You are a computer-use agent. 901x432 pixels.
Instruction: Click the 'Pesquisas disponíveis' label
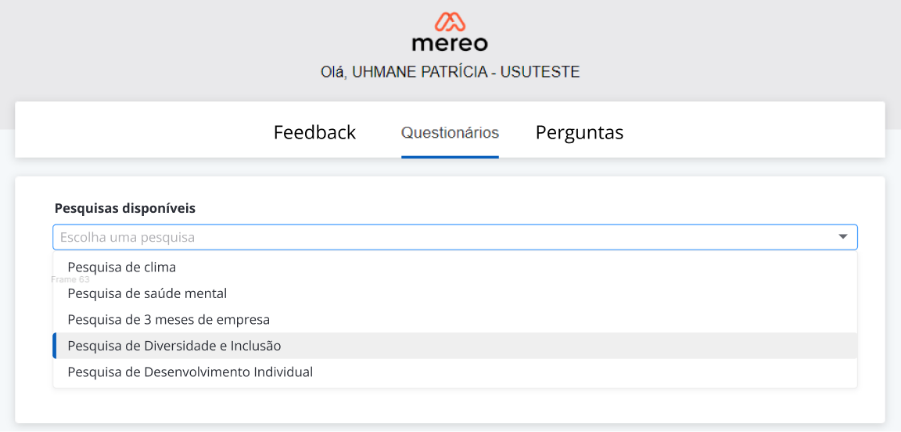coord(125,208)
